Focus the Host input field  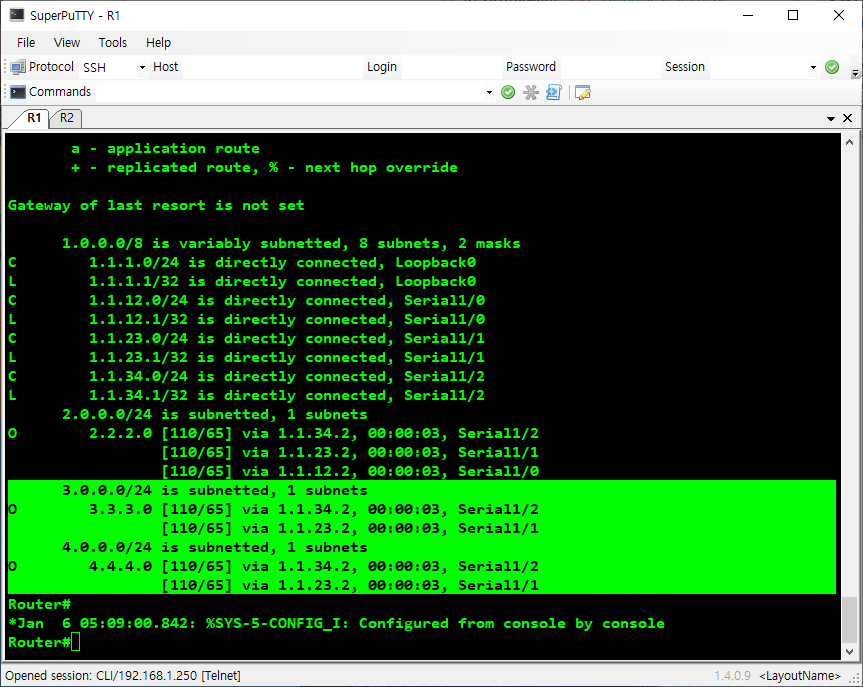pos(272,67)
